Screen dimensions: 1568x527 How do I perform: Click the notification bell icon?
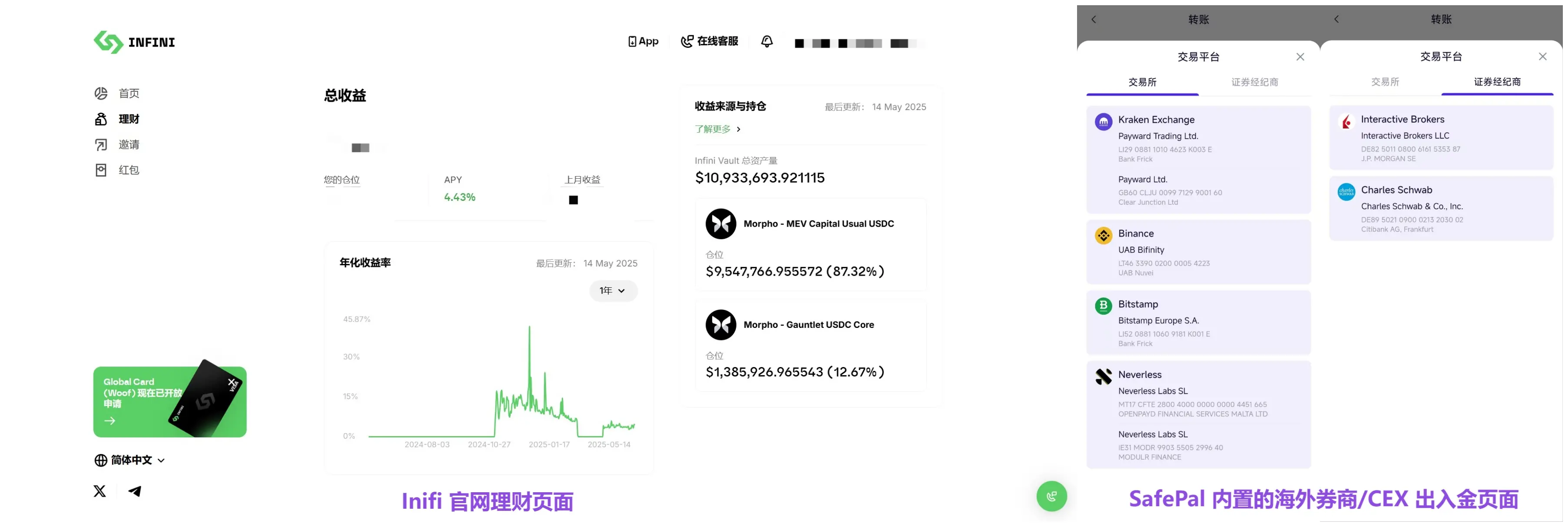(767, 41)
